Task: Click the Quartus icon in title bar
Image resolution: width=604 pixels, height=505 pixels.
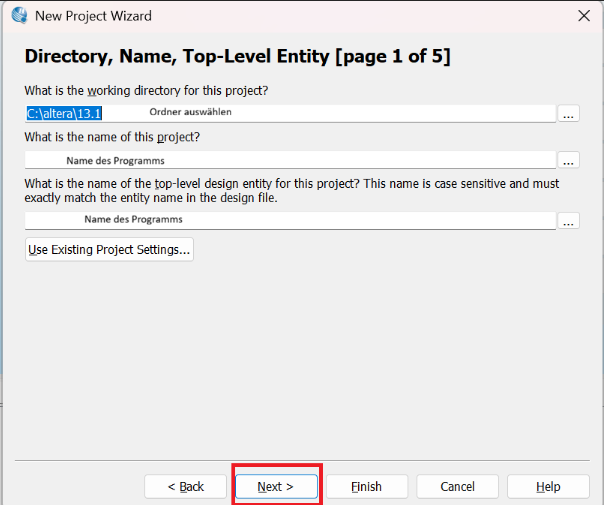Action: click(x=18, y=16)
